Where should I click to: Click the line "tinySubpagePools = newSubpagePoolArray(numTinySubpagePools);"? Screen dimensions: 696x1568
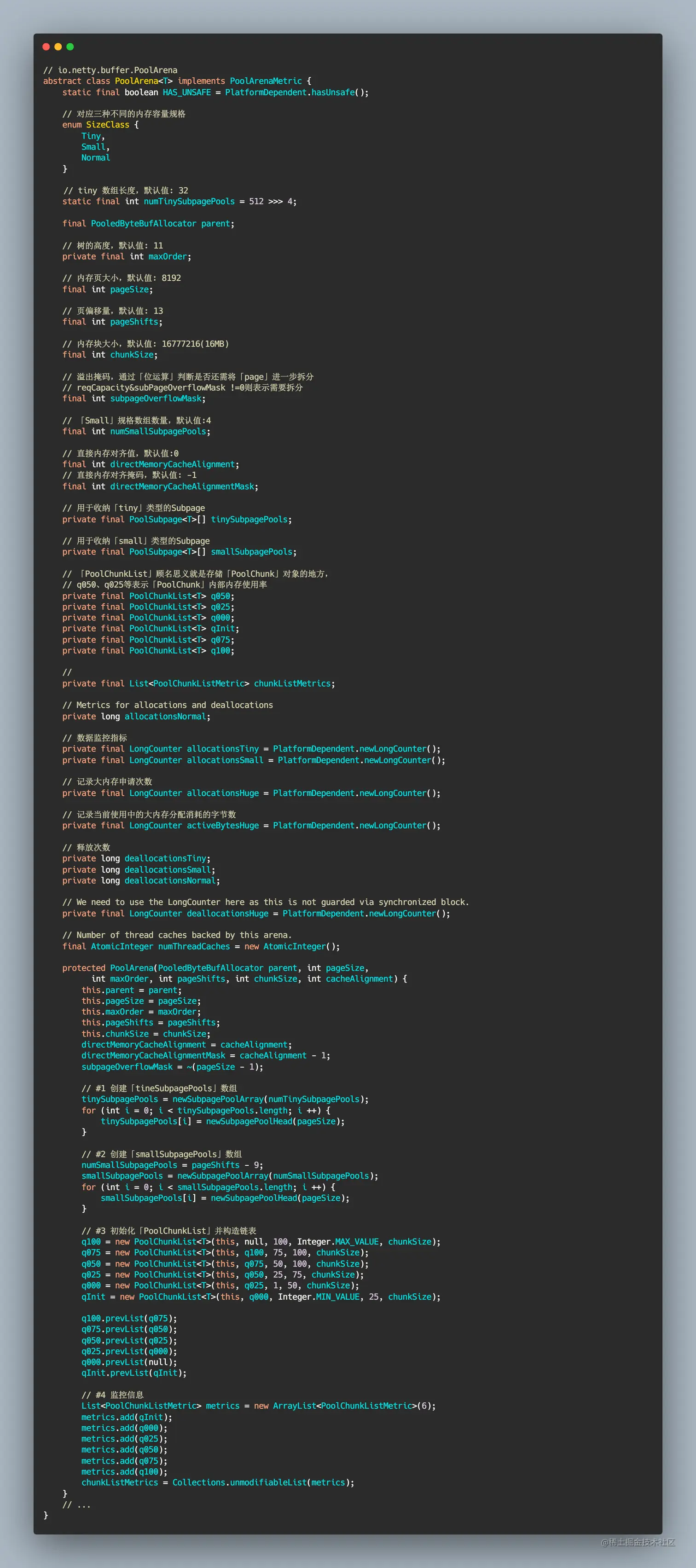[225, 1099]
